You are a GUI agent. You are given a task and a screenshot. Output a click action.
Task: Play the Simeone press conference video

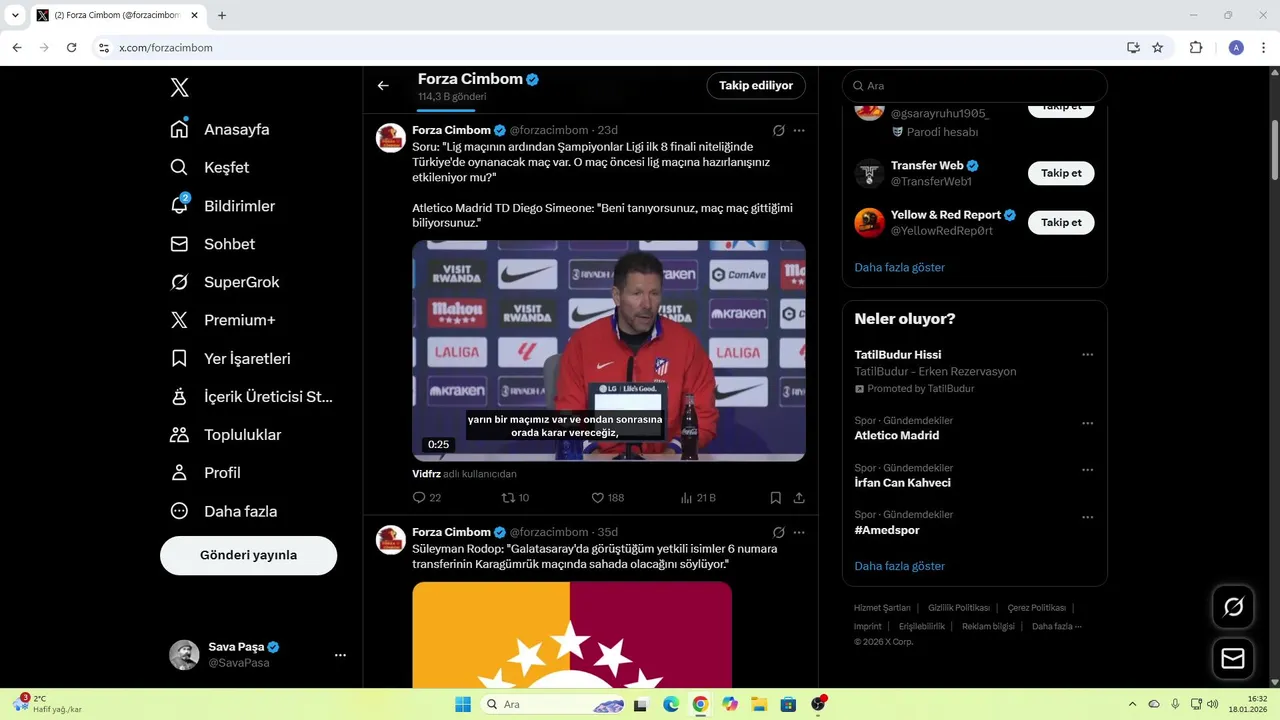coord(609,350)
